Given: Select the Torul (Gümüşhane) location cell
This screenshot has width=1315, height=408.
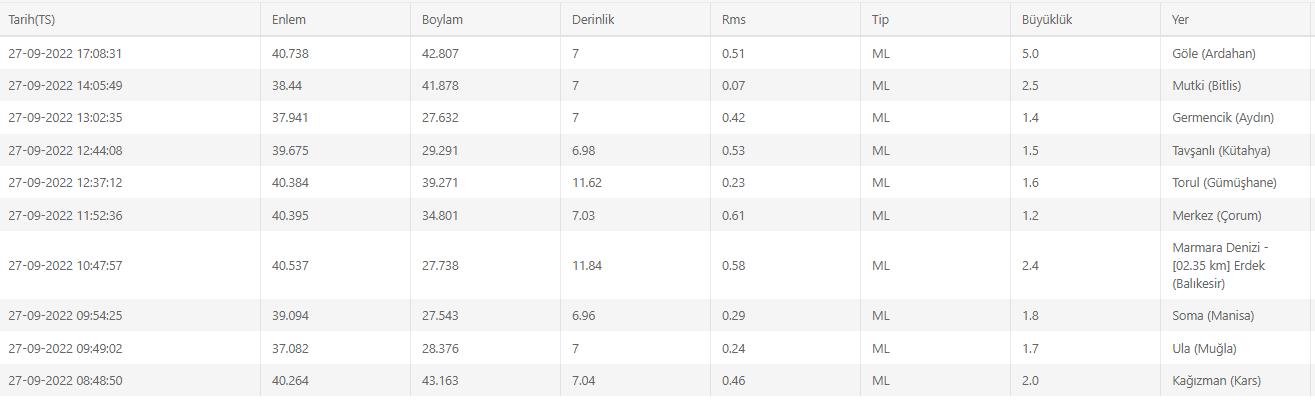Looking at the screenshot, I should (1237, 183).
